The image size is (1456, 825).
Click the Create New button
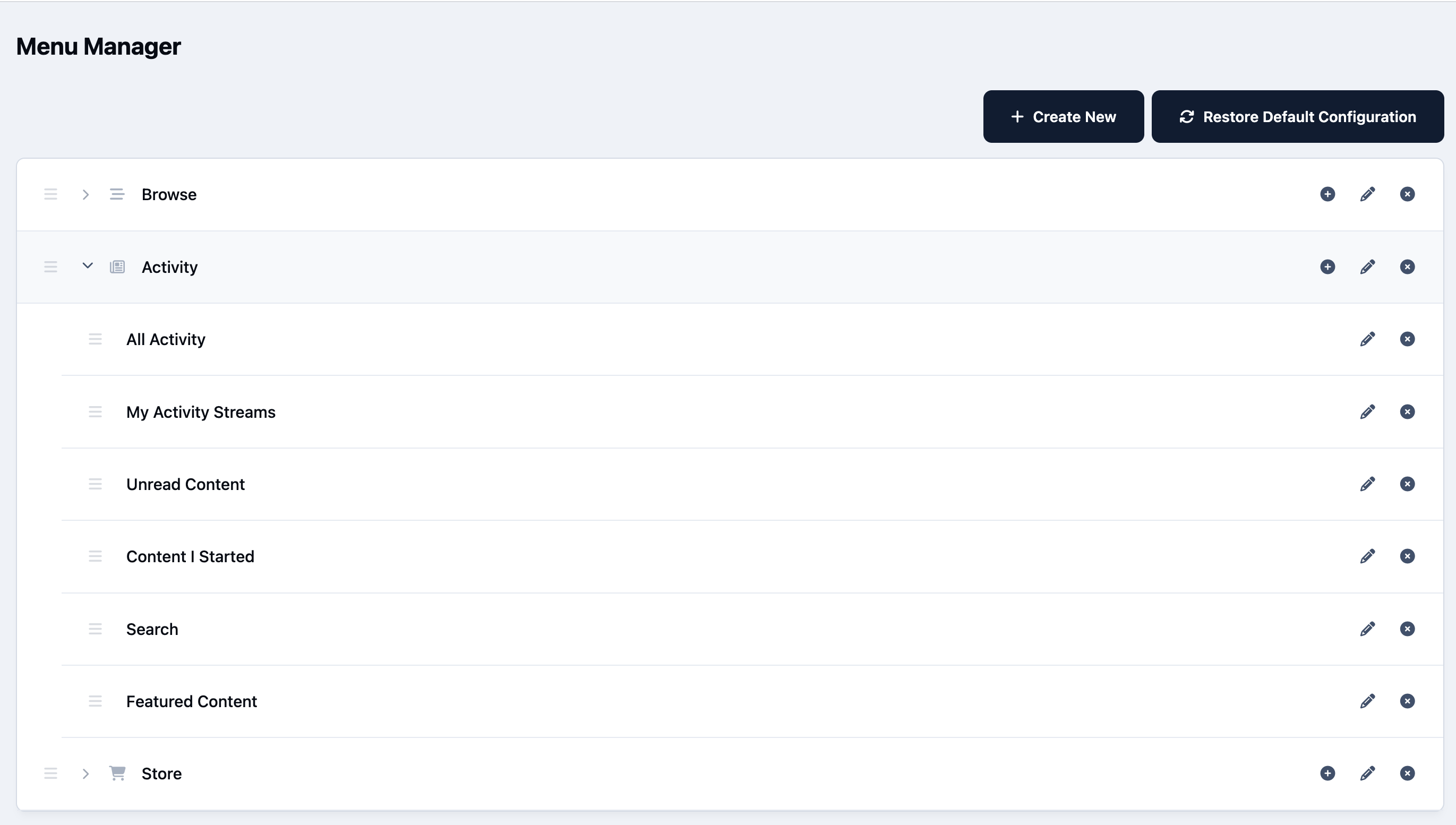(x=1063, y=117)
